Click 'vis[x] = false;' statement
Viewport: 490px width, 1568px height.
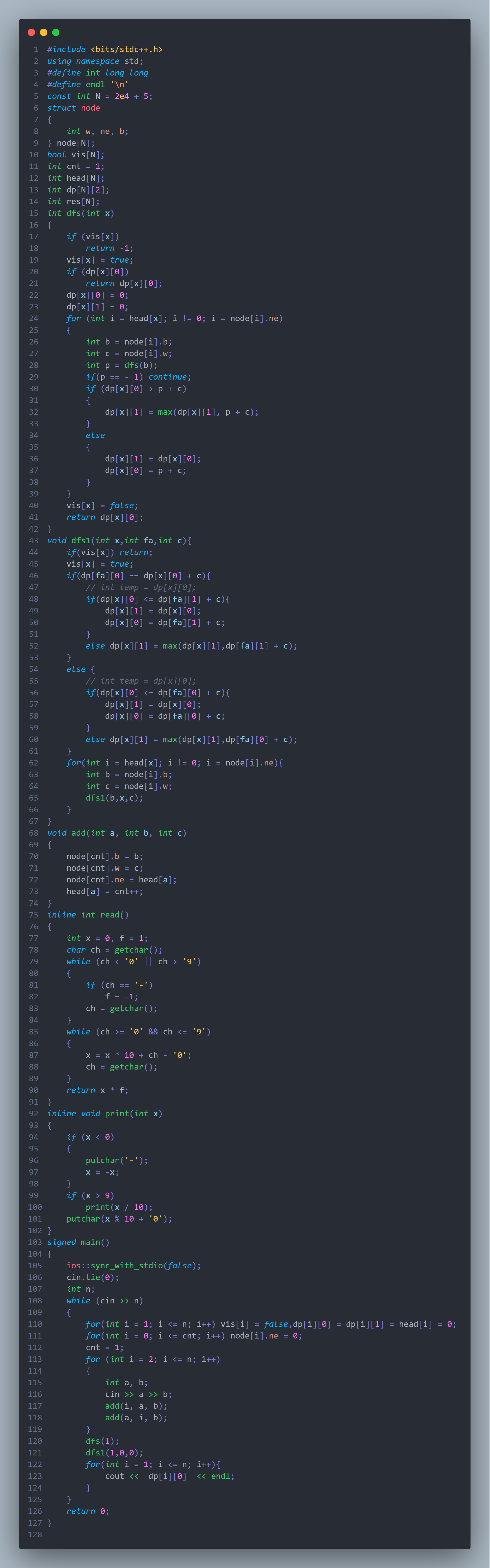tap(102, 505)
